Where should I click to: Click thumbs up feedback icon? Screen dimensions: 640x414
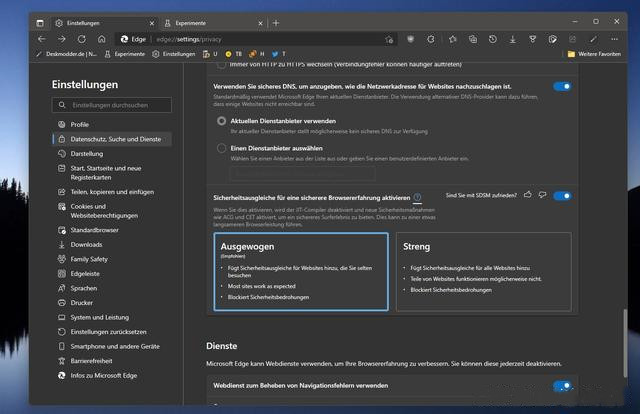(527, 195)
